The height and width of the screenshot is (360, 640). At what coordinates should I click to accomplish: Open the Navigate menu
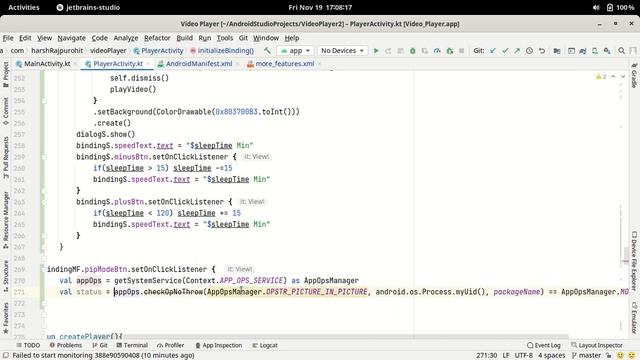pyautogui.click(x=71, y=38)
